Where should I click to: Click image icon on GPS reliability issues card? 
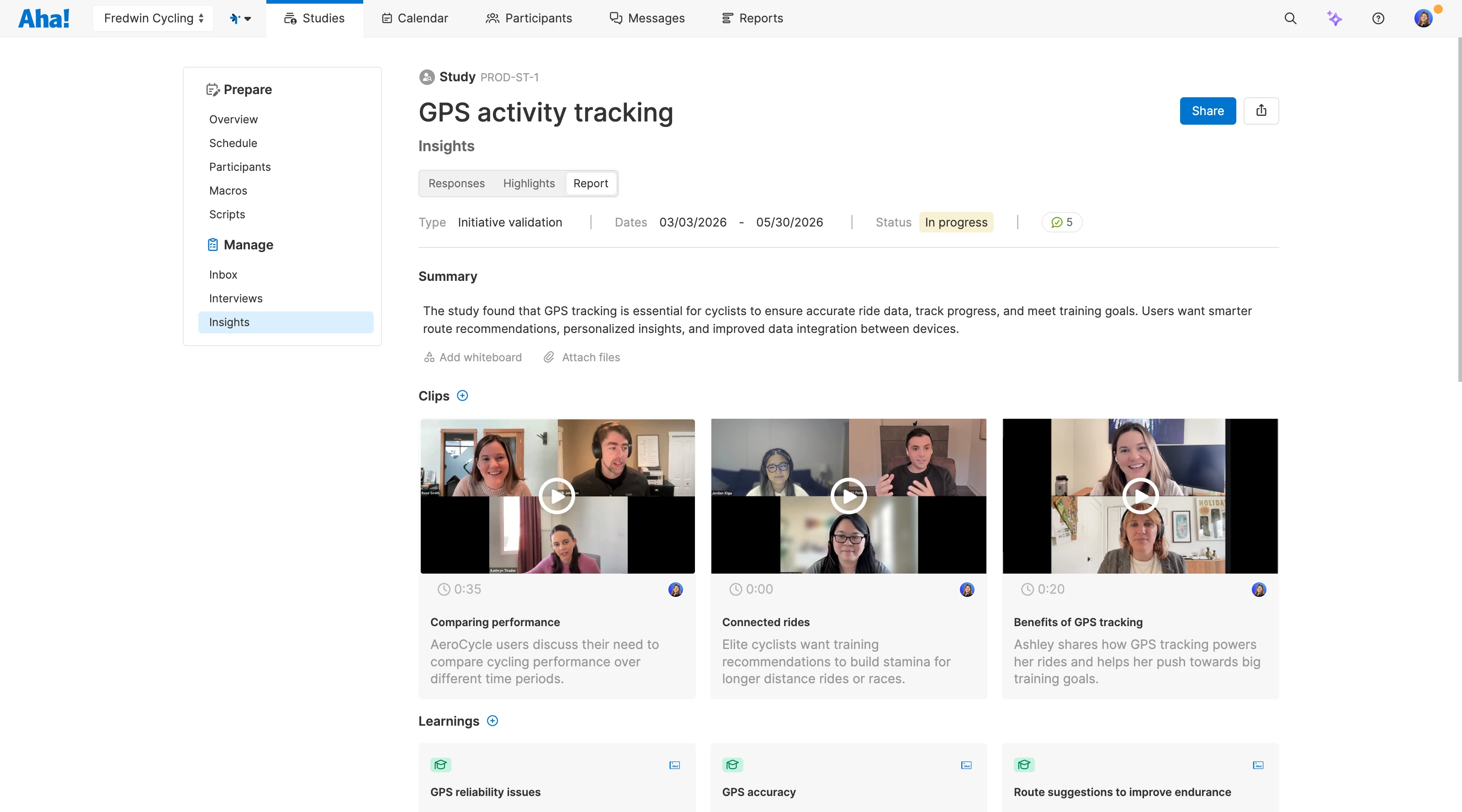[674, 765]
